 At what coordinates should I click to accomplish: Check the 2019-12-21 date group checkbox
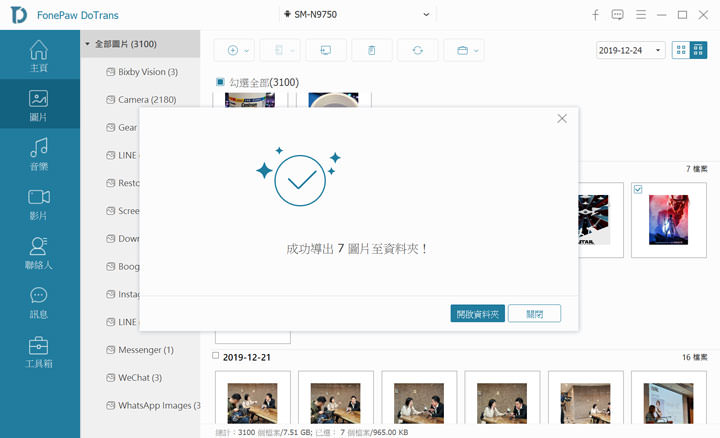click(x=216, y=355)
